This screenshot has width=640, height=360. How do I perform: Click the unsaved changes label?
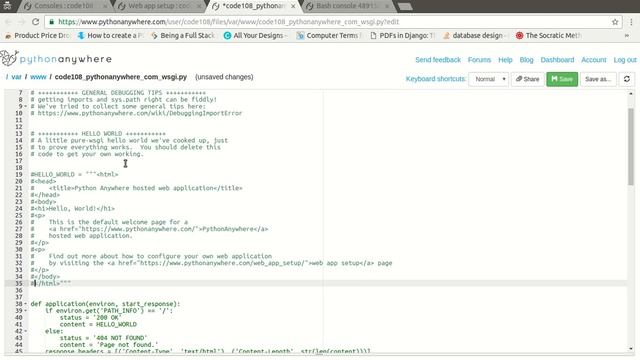coord(224,77)
